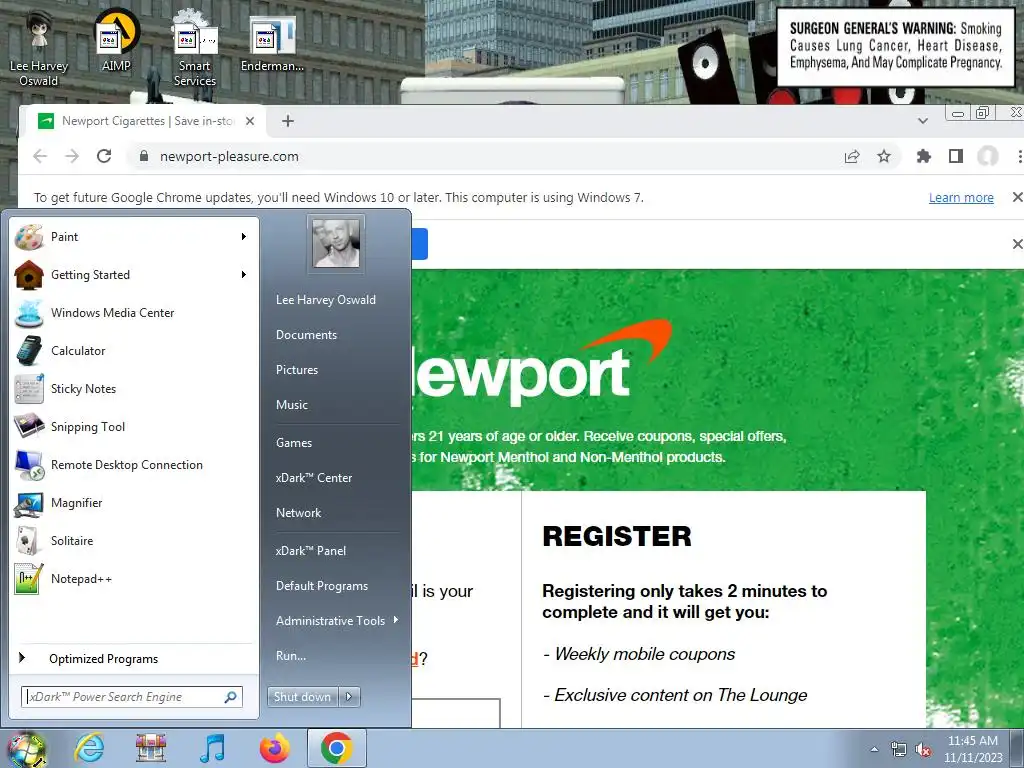Click the taskbar clock

(x=972, y=749)
